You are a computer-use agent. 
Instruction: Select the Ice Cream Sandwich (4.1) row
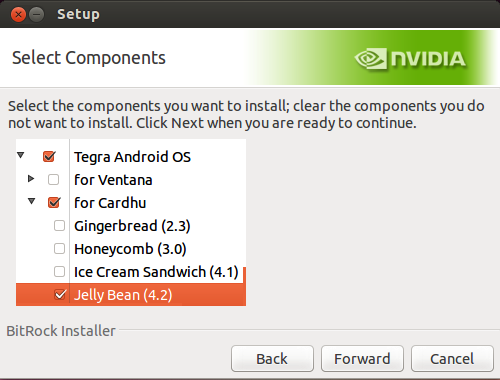click(131, 272)
